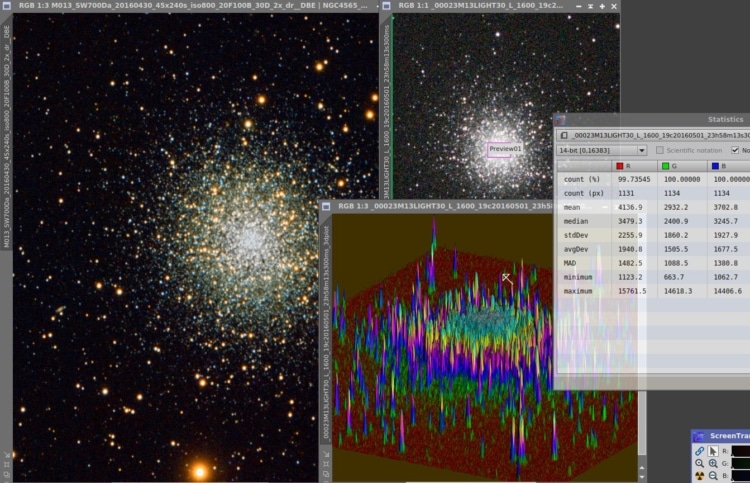The width and height of the screenshot is (750, 483).
Task: Activate the M013_SW700Da image window title bar
Action: click(190, 6)
